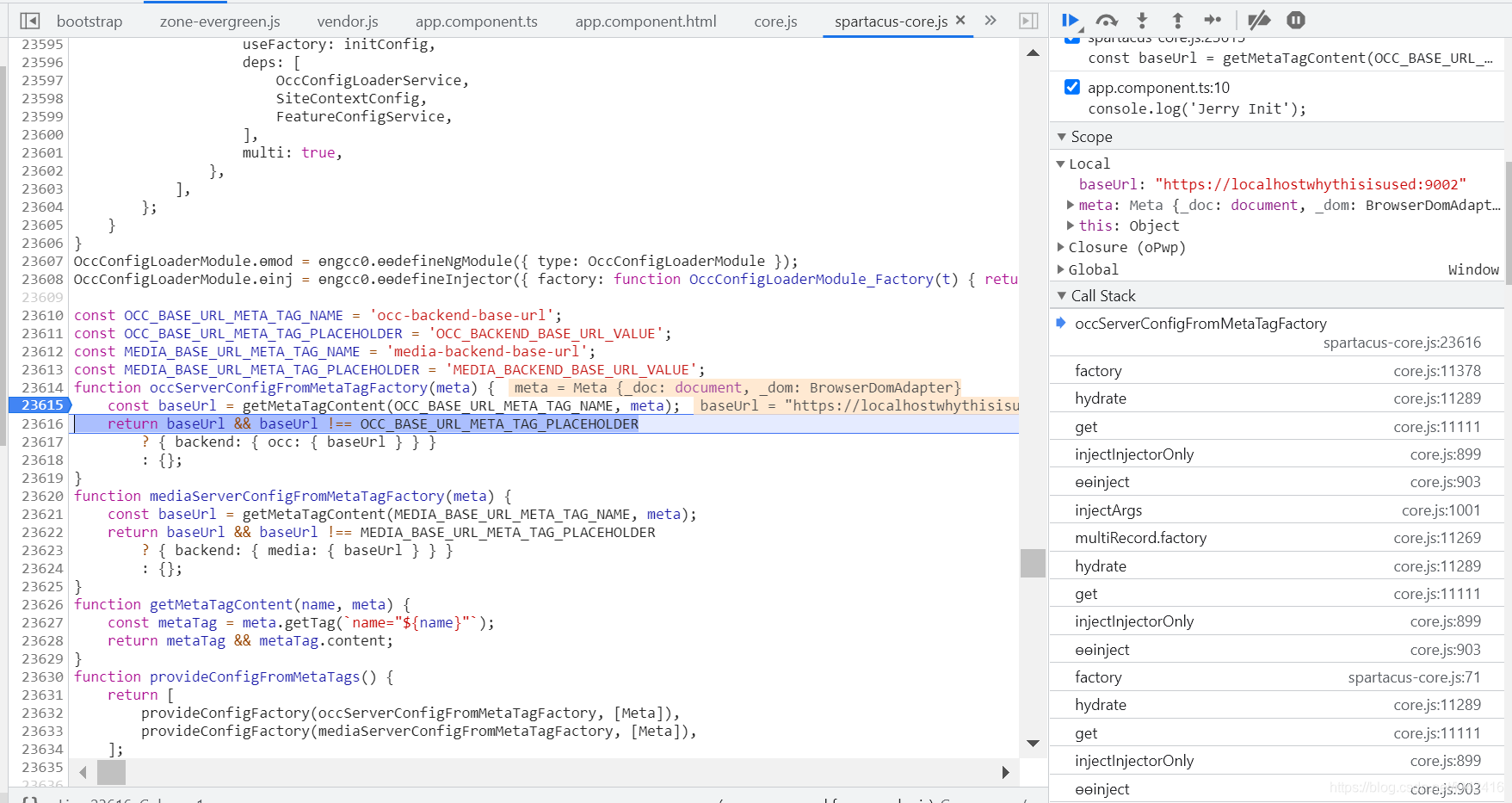Image resolution: width=1512 pixels, height=803 pixels.
Task: Click the Window value of Global scope
Action: pyautogui.click(x=1473, y=269)
